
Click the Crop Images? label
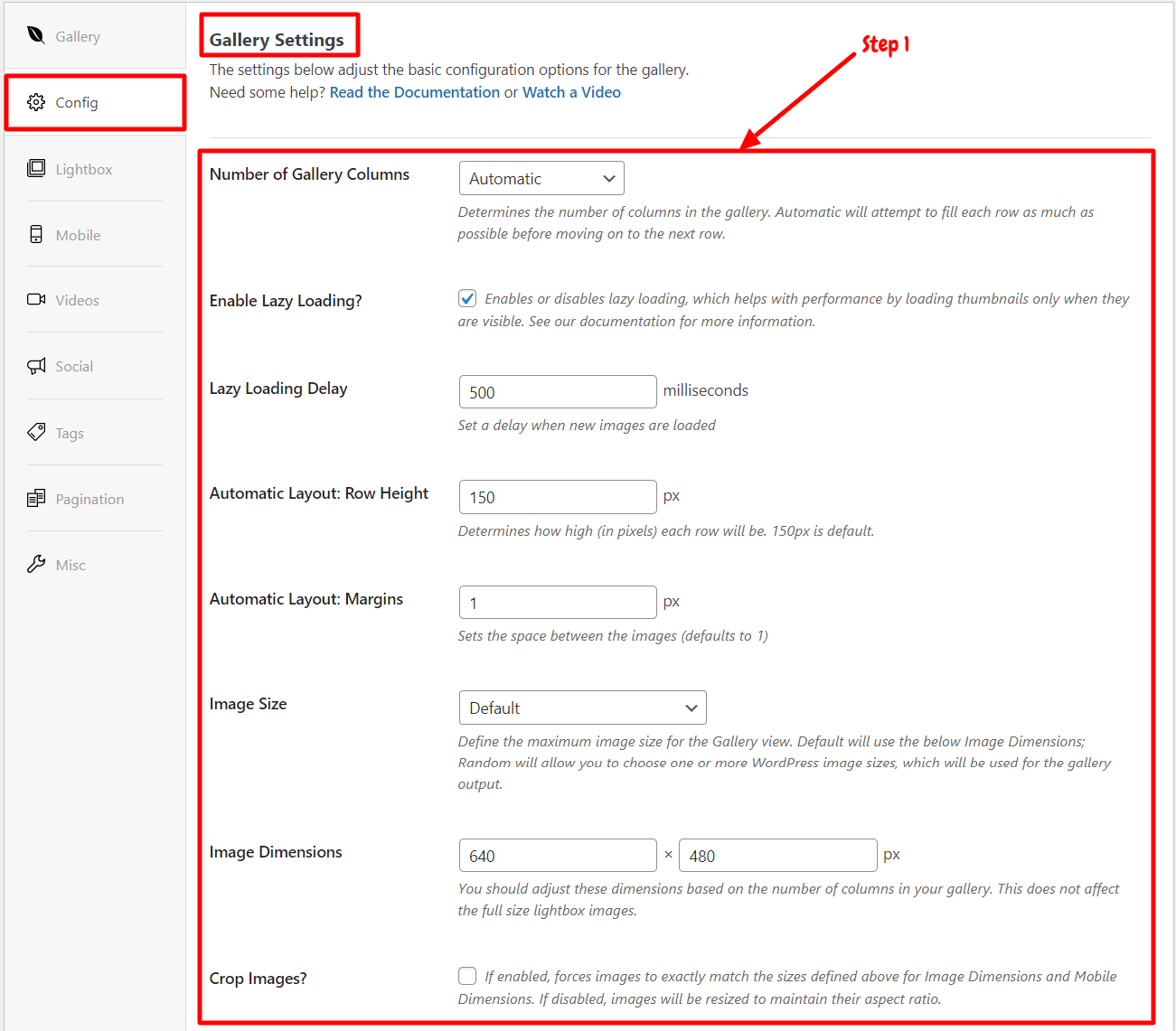(259, 979)
